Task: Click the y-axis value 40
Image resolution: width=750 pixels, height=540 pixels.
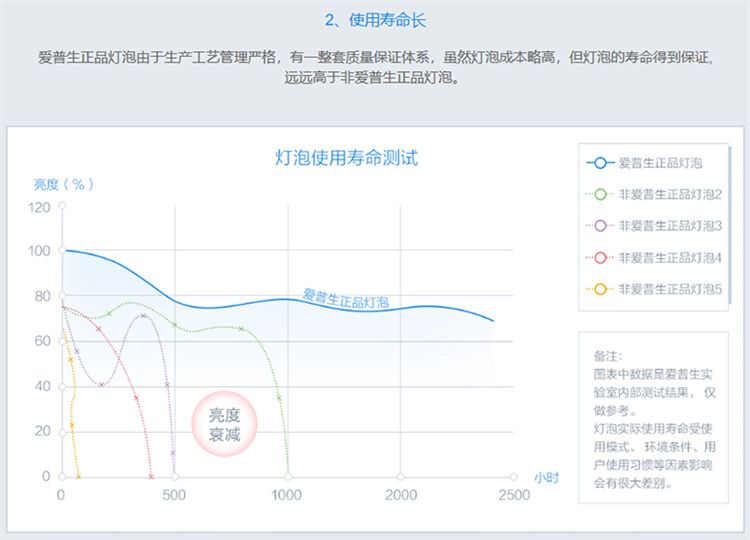Action: click(43, 386)
